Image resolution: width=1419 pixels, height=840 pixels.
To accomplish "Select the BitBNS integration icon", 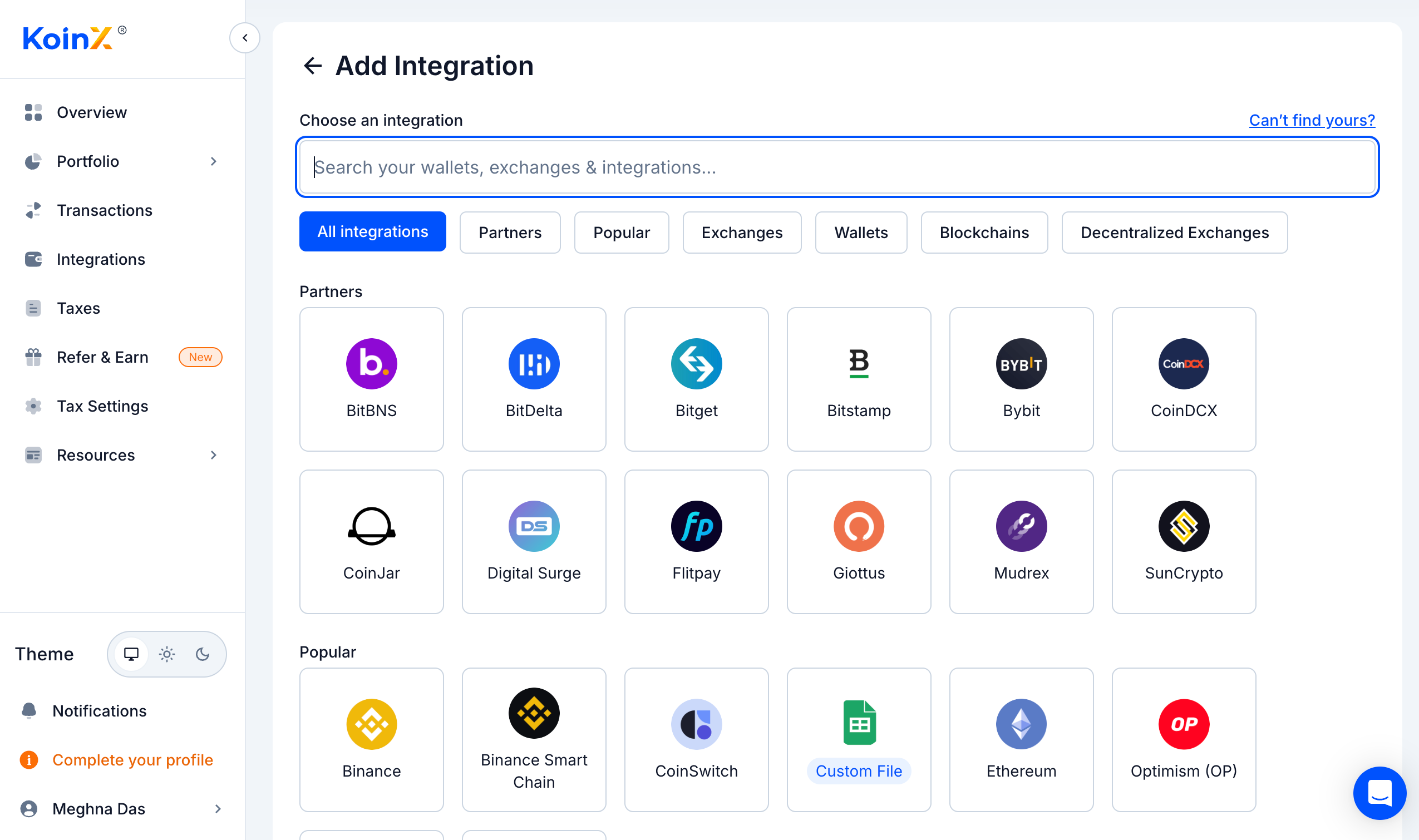I will click(372, 364).
